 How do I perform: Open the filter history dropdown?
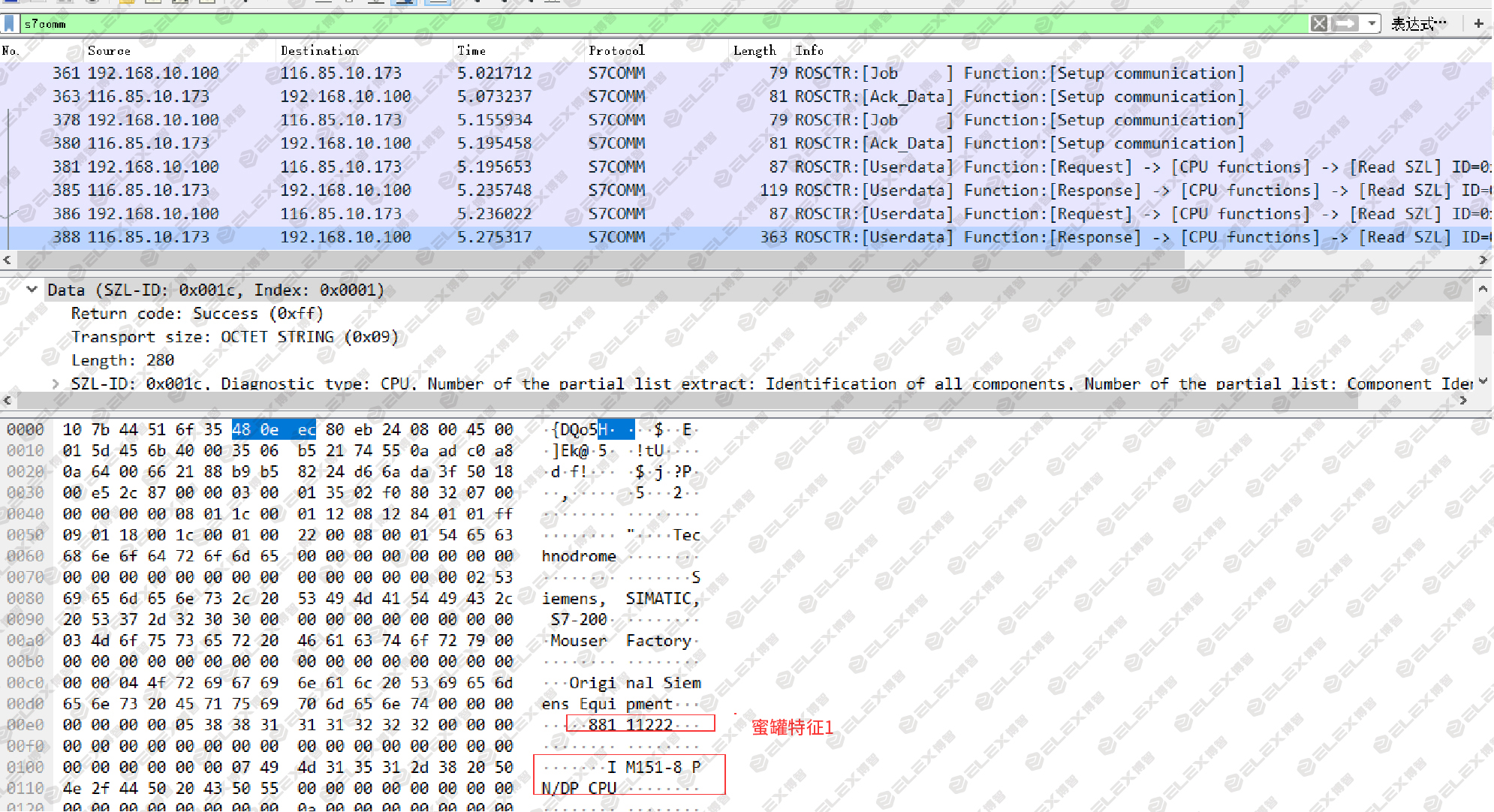[x=1372, y=23]
